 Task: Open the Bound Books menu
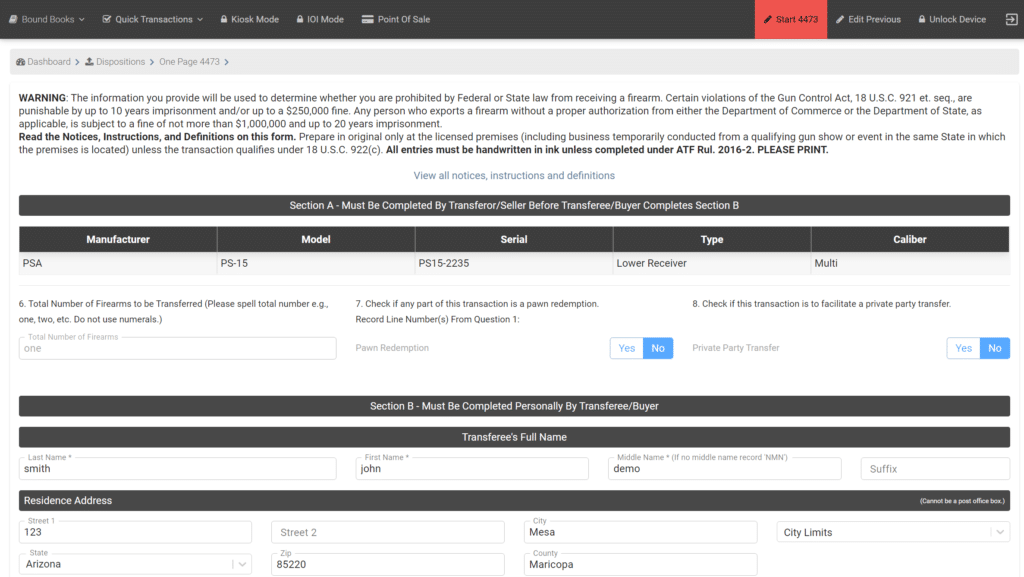point(46,18)
